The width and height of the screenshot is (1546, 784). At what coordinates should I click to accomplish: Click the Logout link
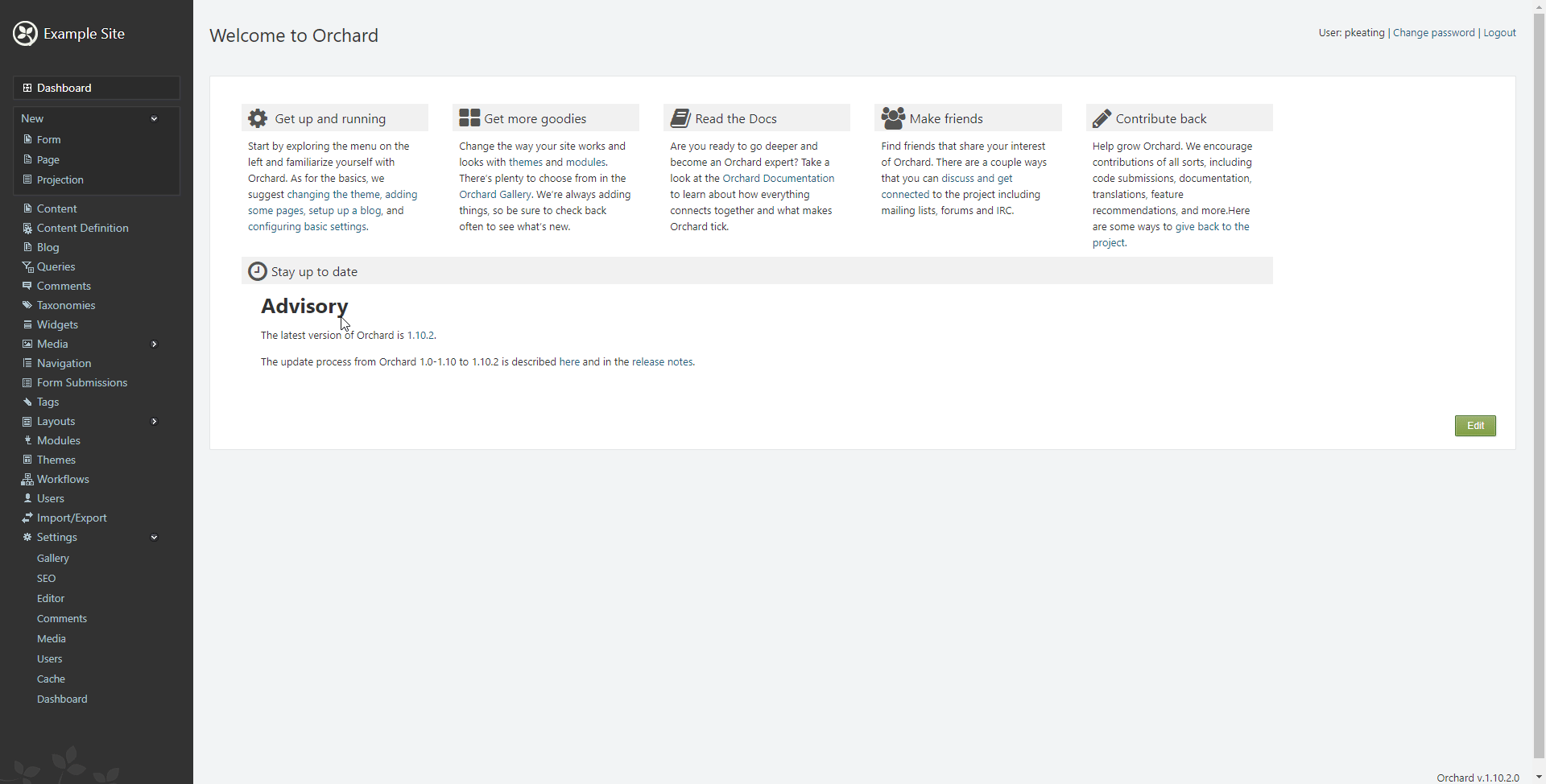click(x=1499, y=33)
